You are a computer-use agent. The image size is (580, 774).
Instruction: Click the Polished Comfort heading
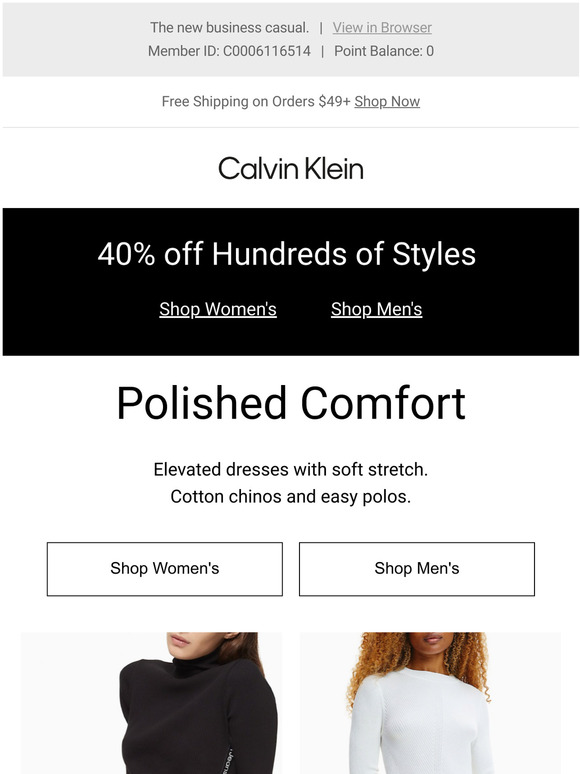tap(291, 403)
